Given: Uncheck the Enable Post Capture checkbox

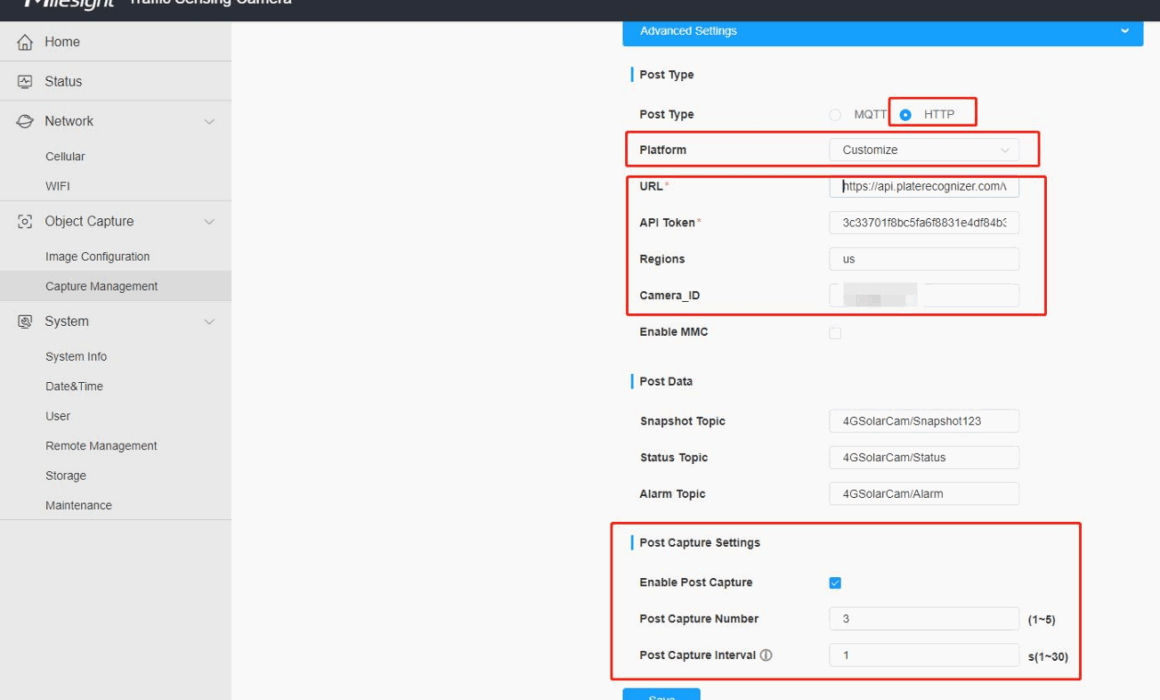Looking at the screenshot, I should click(835, 583).
